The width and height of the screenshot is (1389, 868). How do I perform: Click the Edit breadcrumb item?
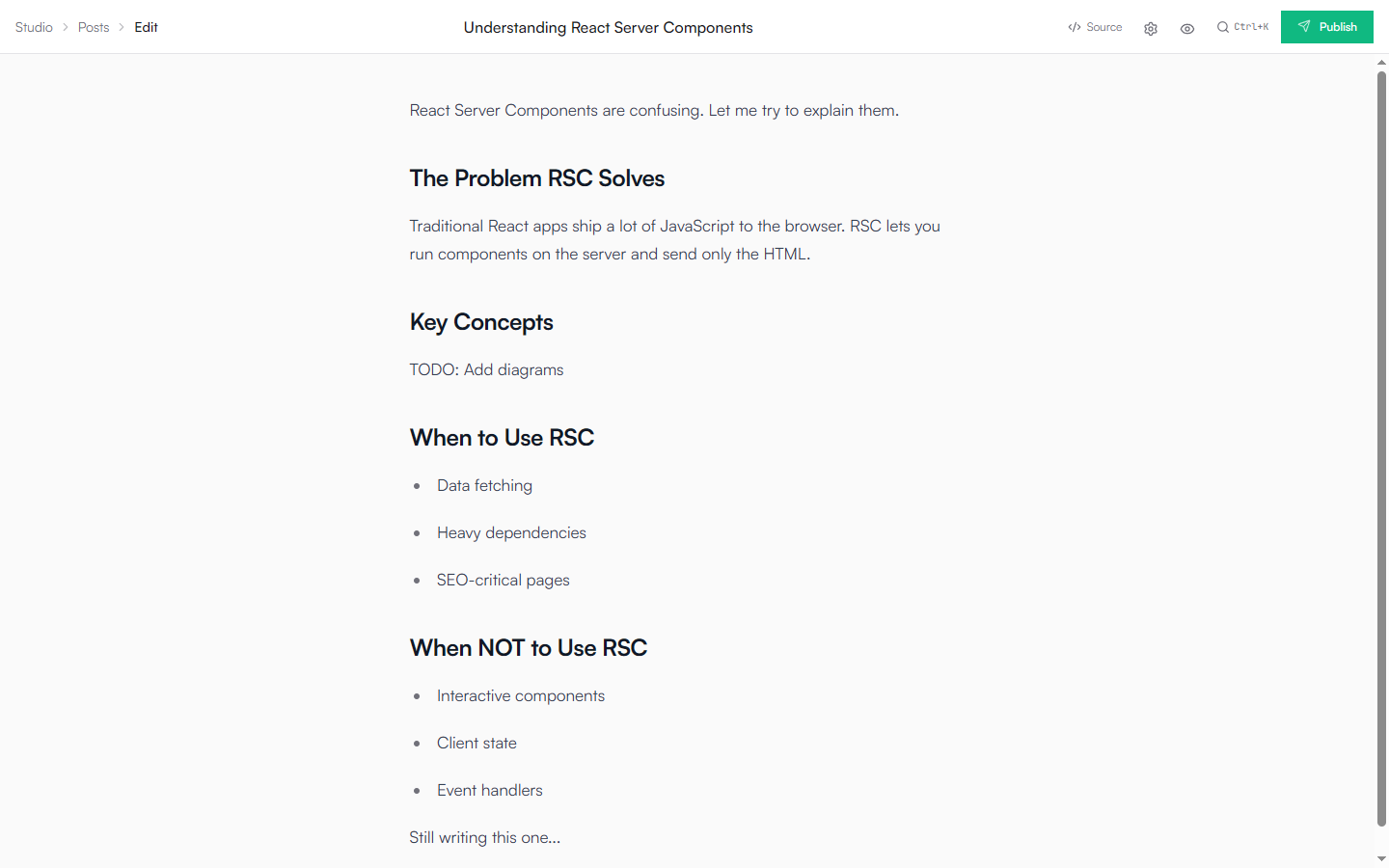tap(146, 27)
